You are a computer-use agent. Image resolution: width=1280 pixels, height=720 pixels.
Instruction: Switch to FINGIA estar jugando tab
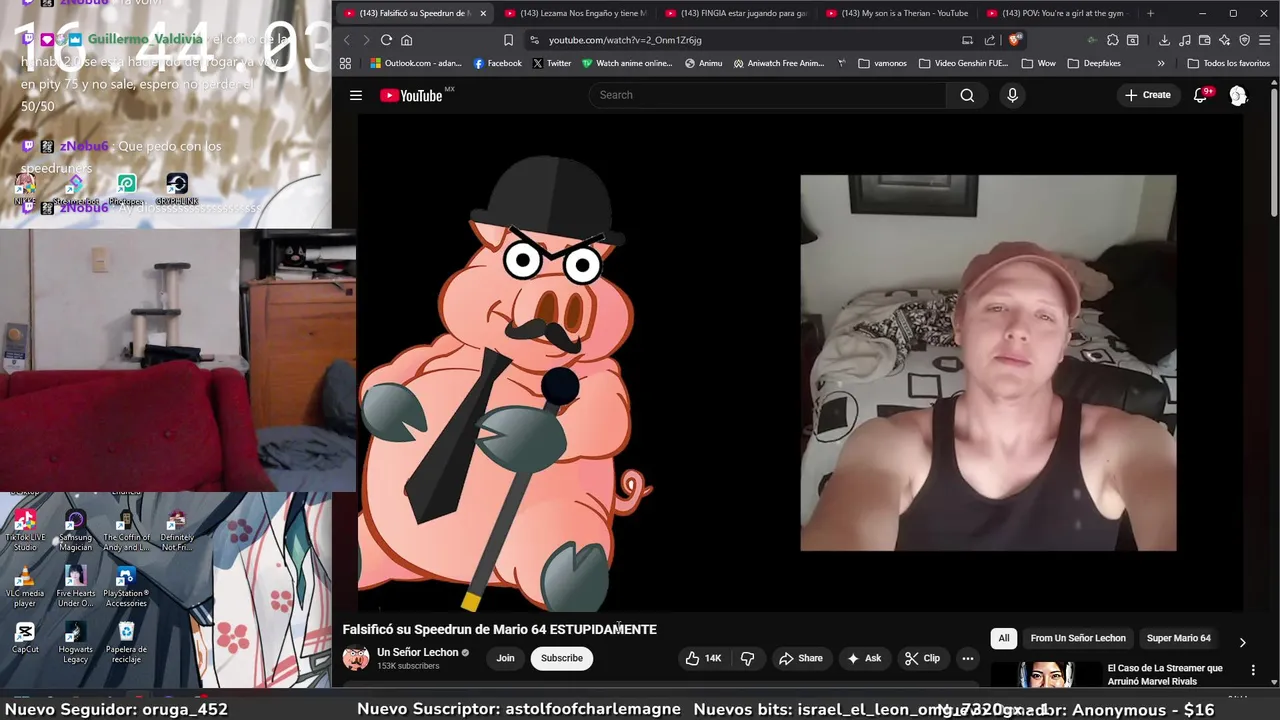[736, 13]
